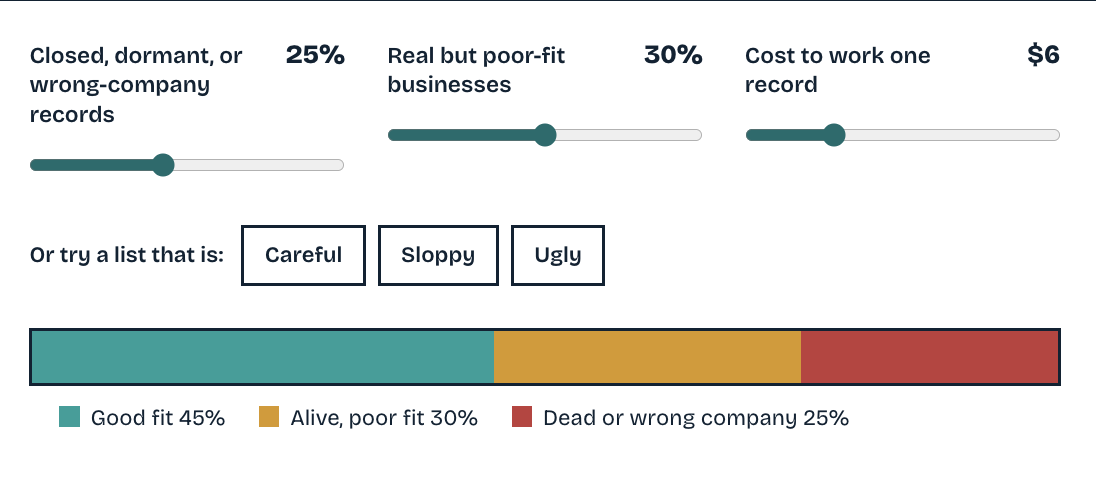Click the 25% dormant records value
Image resolution: width=1096 pixels, height=488 pixels.
[315, 55]
